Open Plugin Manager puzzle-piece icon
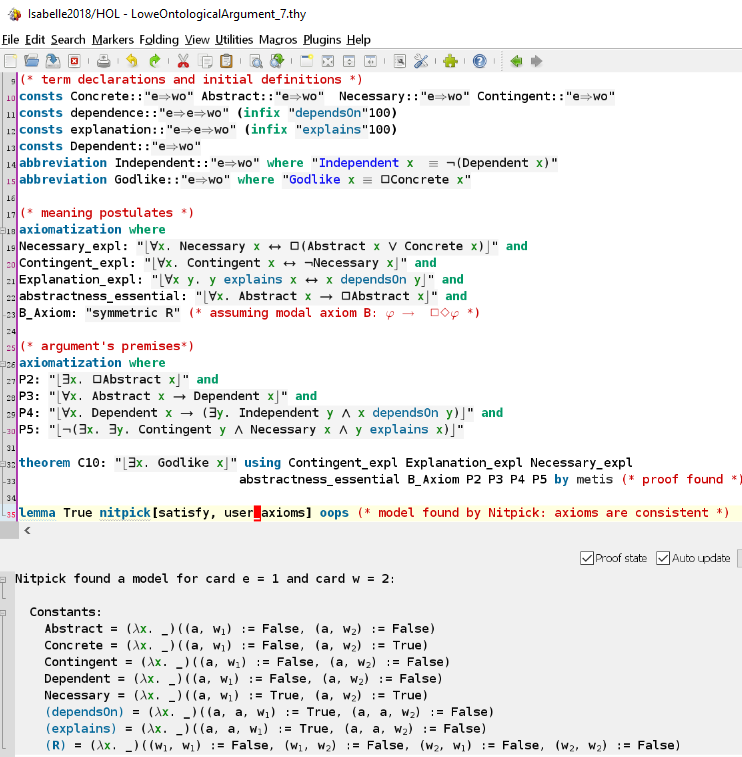Image resolution: width=742 pixels, height=757 pixels. coord(450,61)
